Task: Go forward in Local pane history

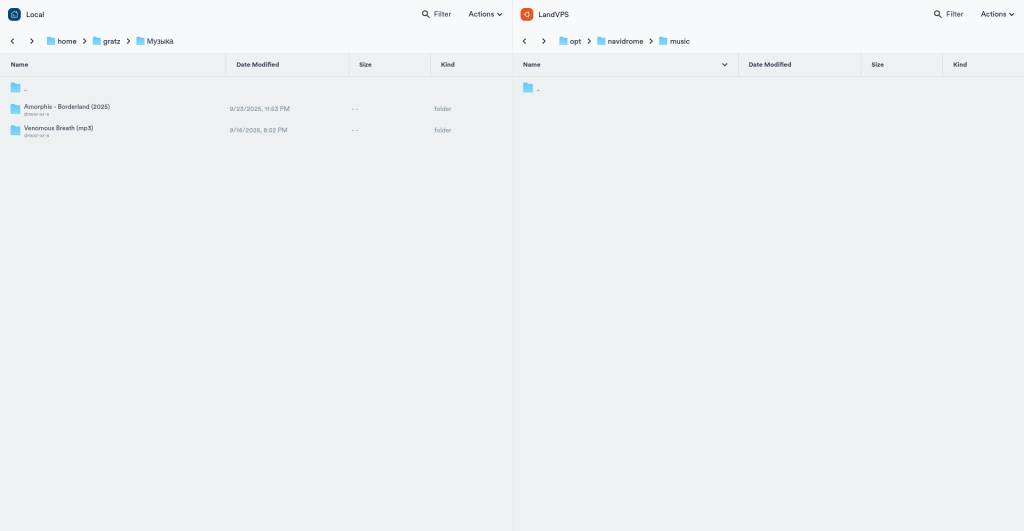Action: [32, 41]
